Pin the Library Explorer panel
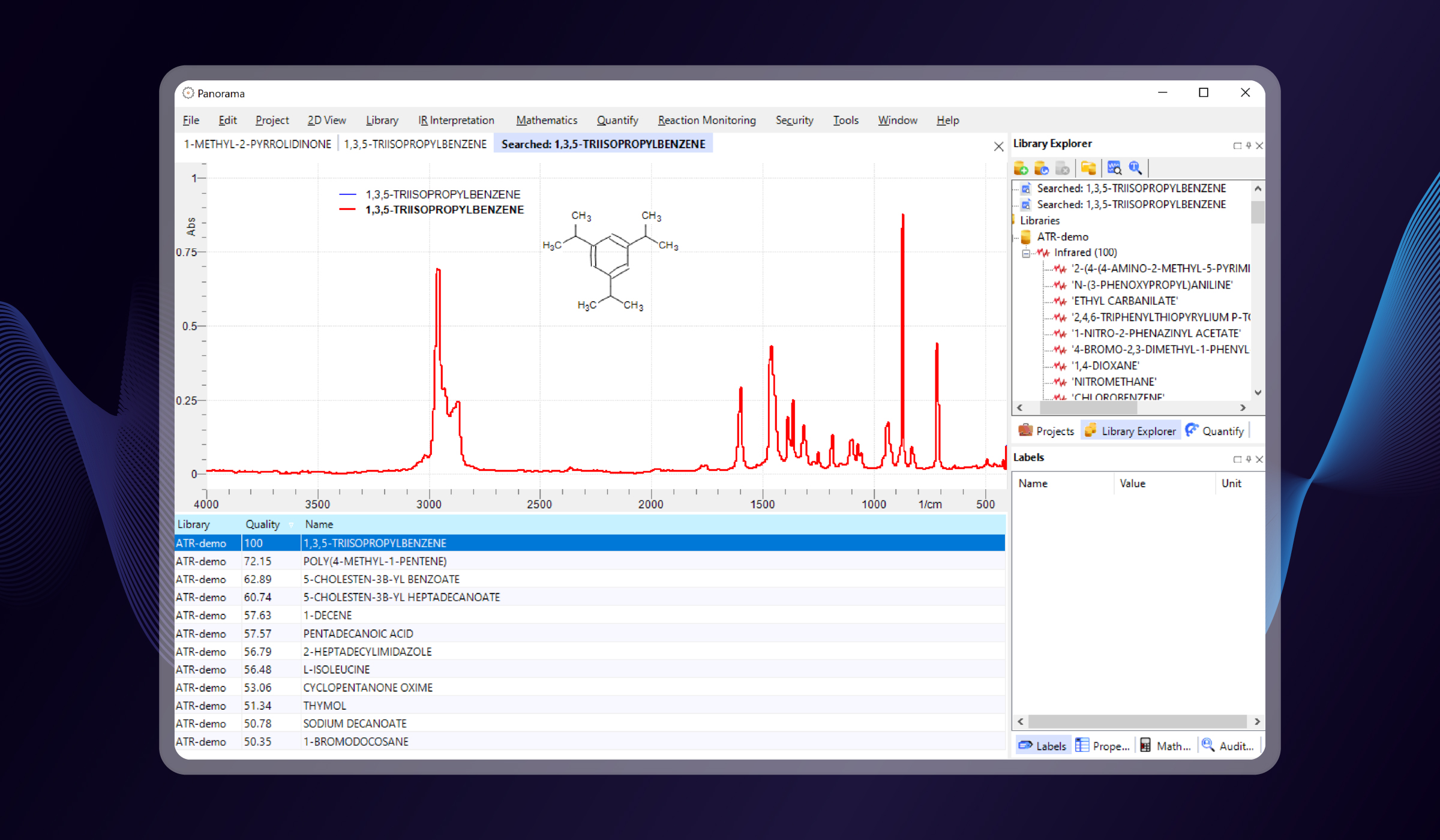This screenshot has width=1440, height=840. (x=1249, y=145)
